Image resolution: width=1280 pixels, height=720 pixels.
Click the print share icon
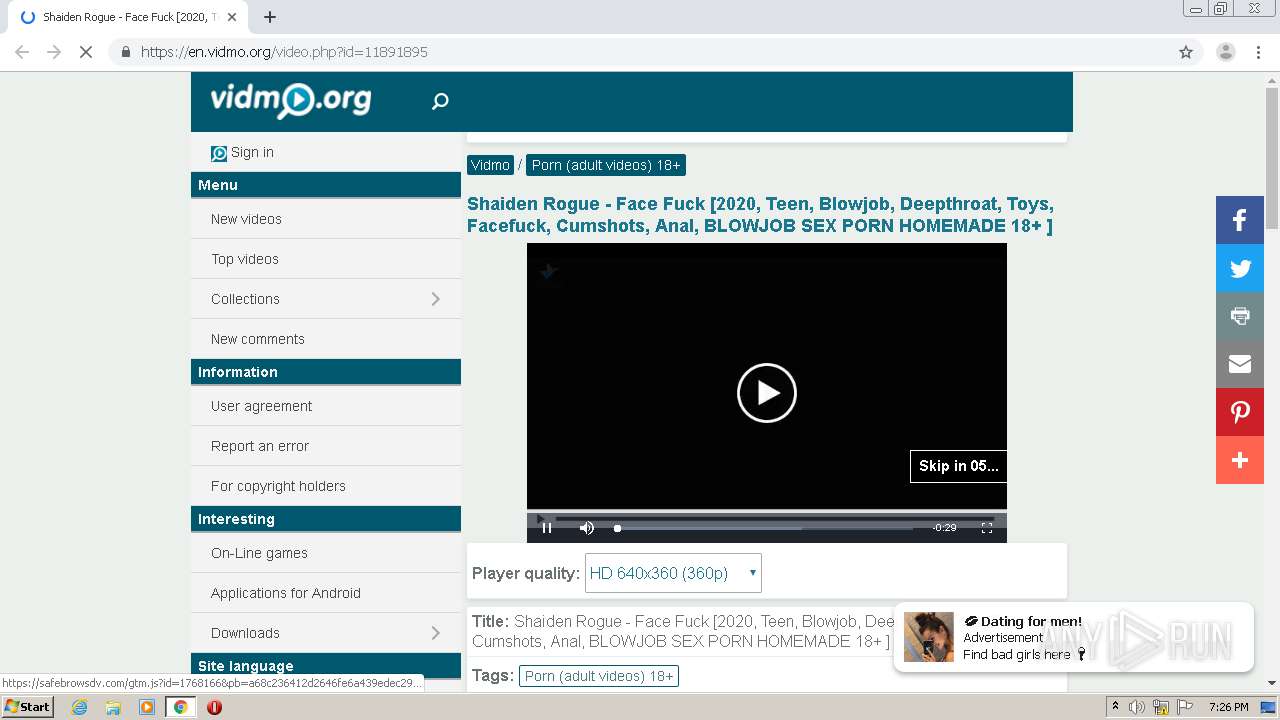[x=1240, y=316]
